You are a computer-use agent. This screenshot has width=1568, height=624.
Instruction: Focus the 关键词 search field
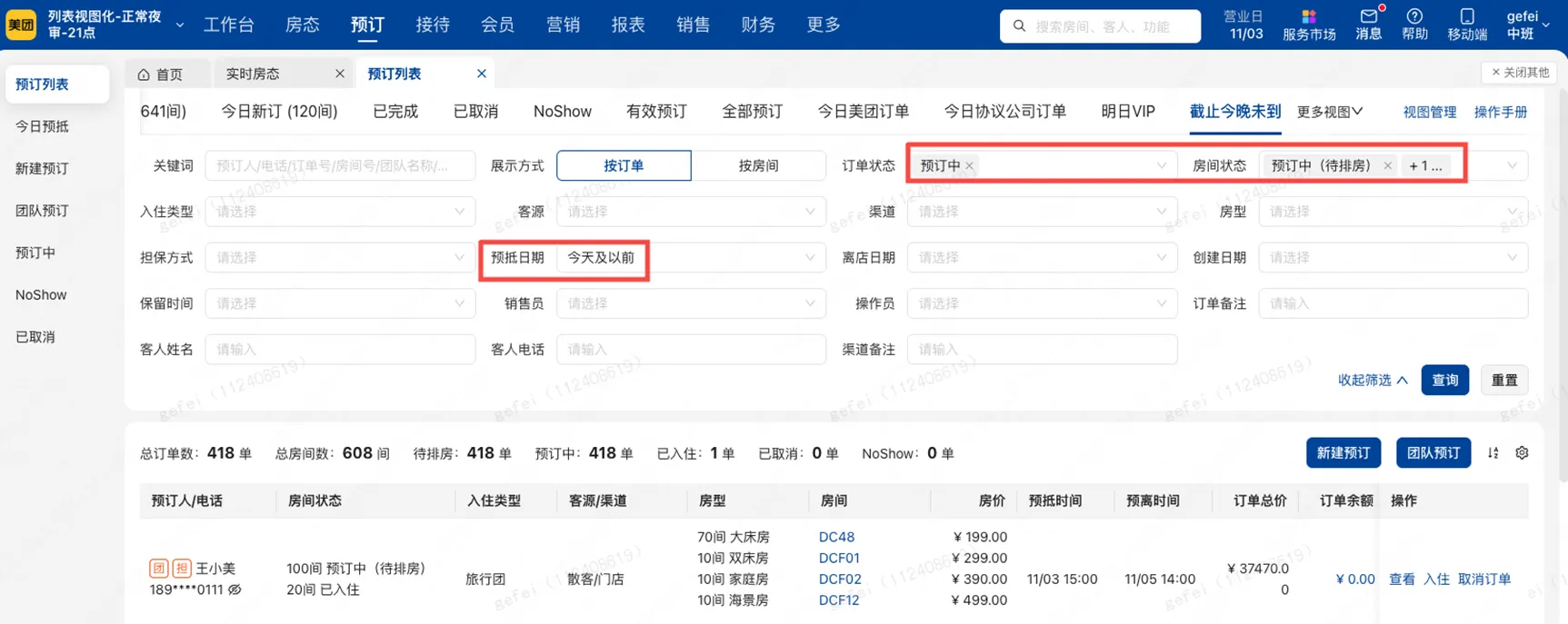pos(340,165)
